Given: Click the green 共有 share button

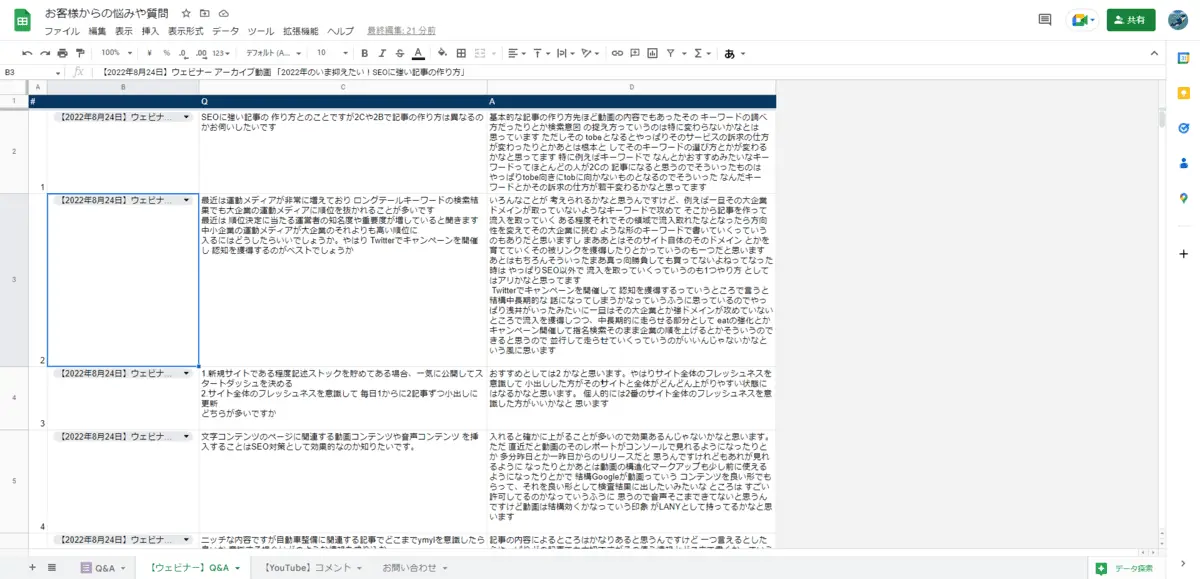Looking at the screenshot, I should [1131, 19].
